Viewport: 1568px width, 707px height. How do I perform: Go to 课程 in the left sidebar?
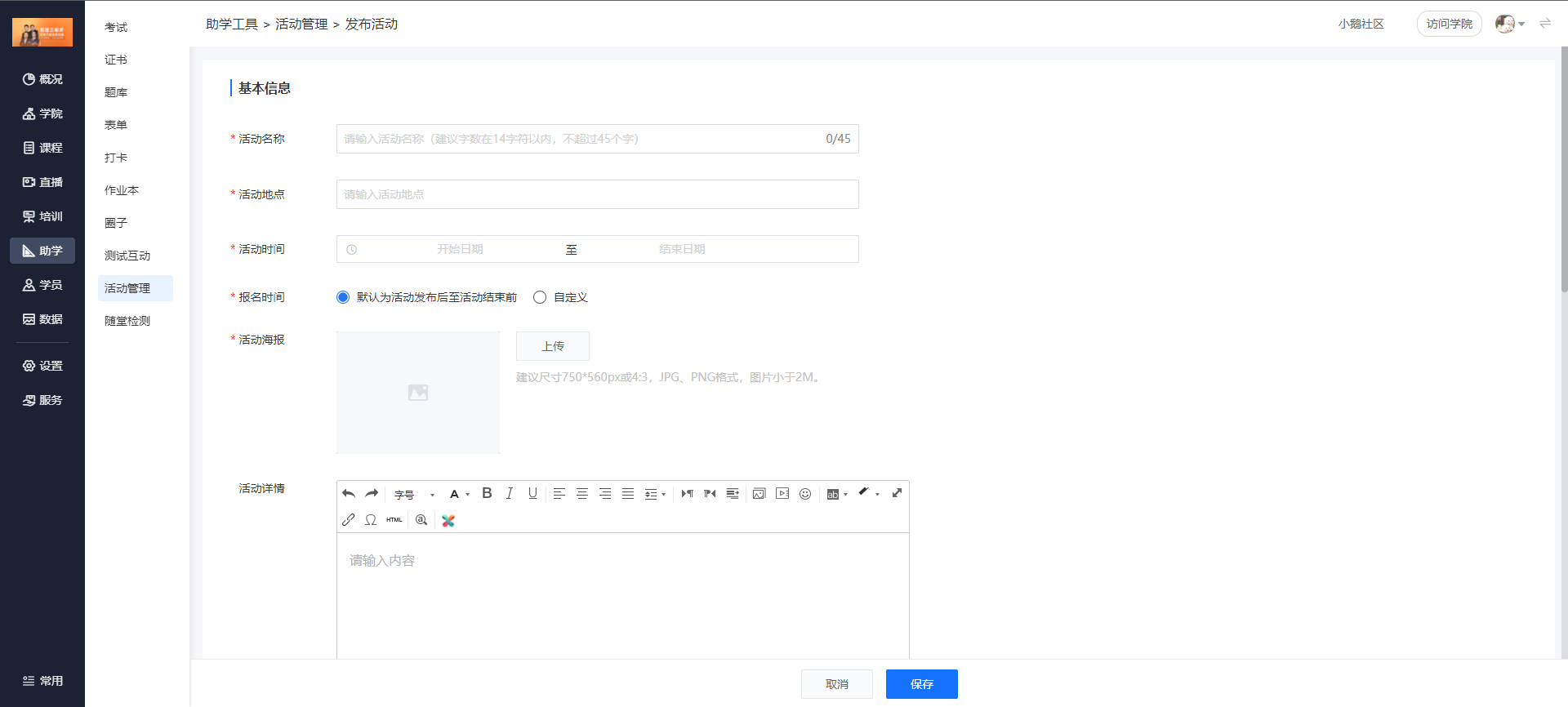point(42,148)
